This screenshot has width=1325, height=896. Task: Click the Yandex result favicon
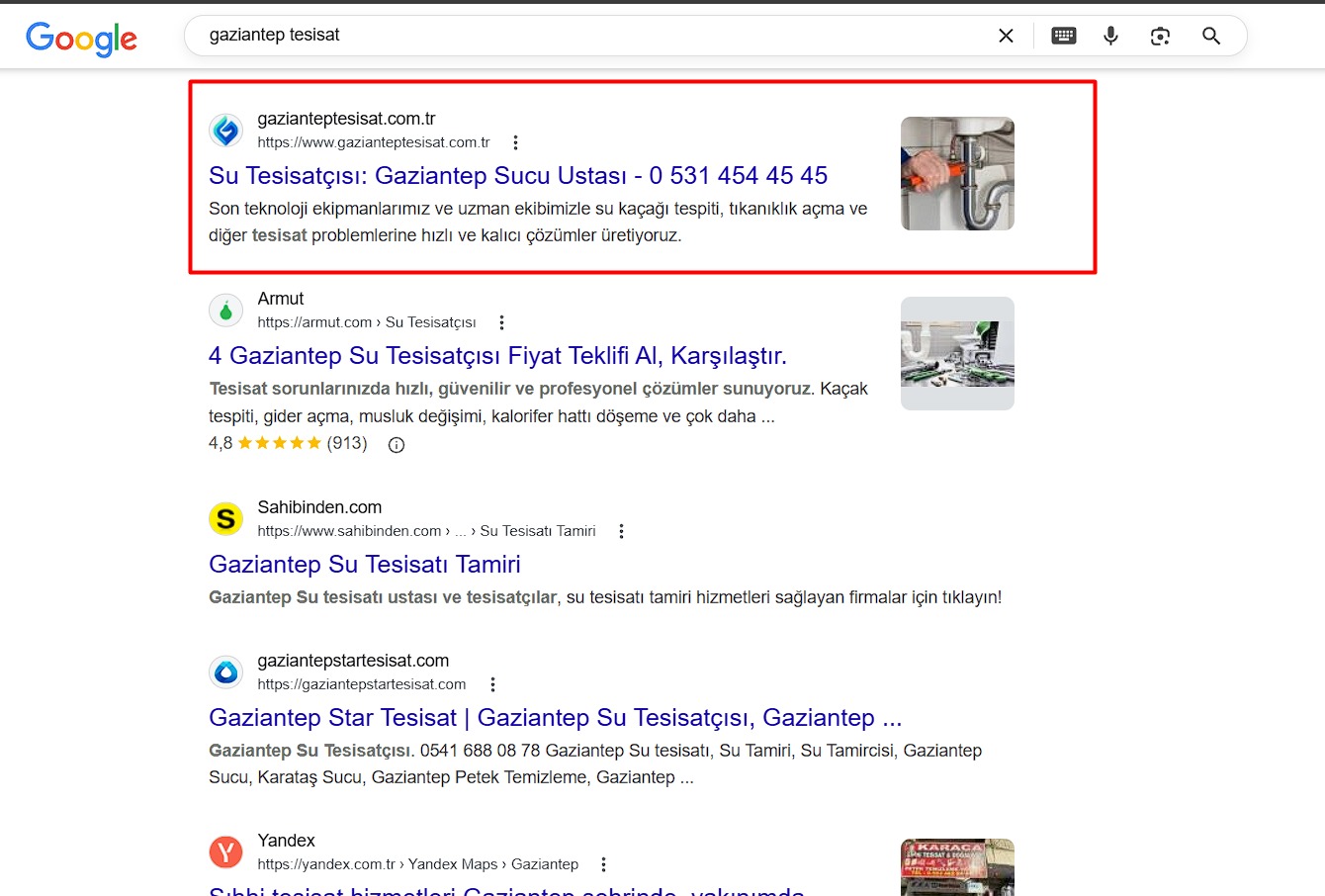pyautogui.click(x=226, y=851)
